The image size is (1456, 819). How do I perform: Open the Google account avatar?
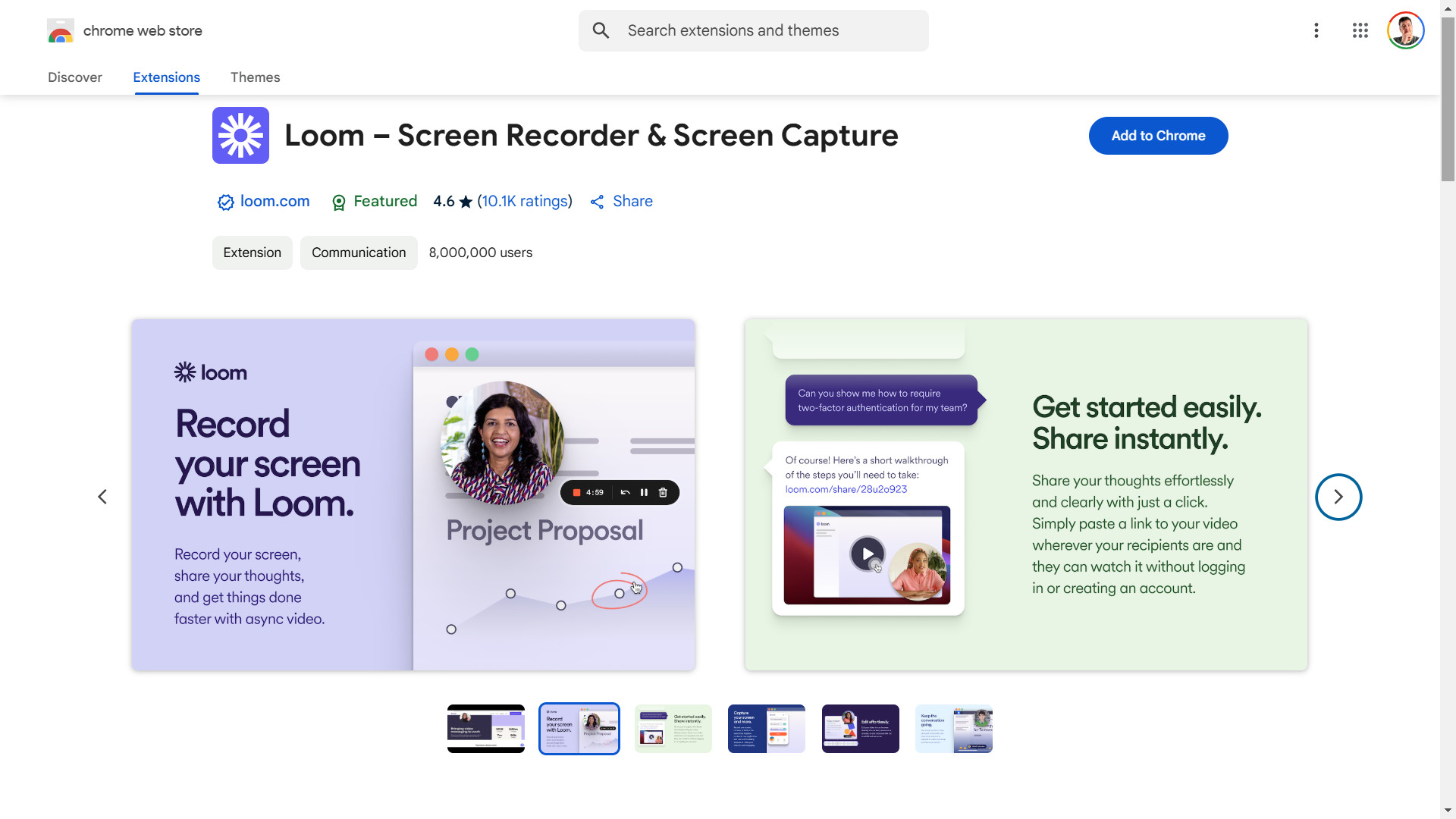pos(1405,30)
